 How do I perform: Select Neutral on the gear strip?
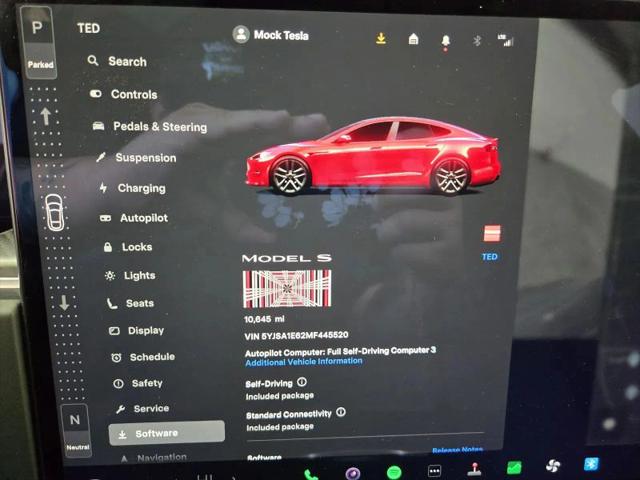(76, 431)
